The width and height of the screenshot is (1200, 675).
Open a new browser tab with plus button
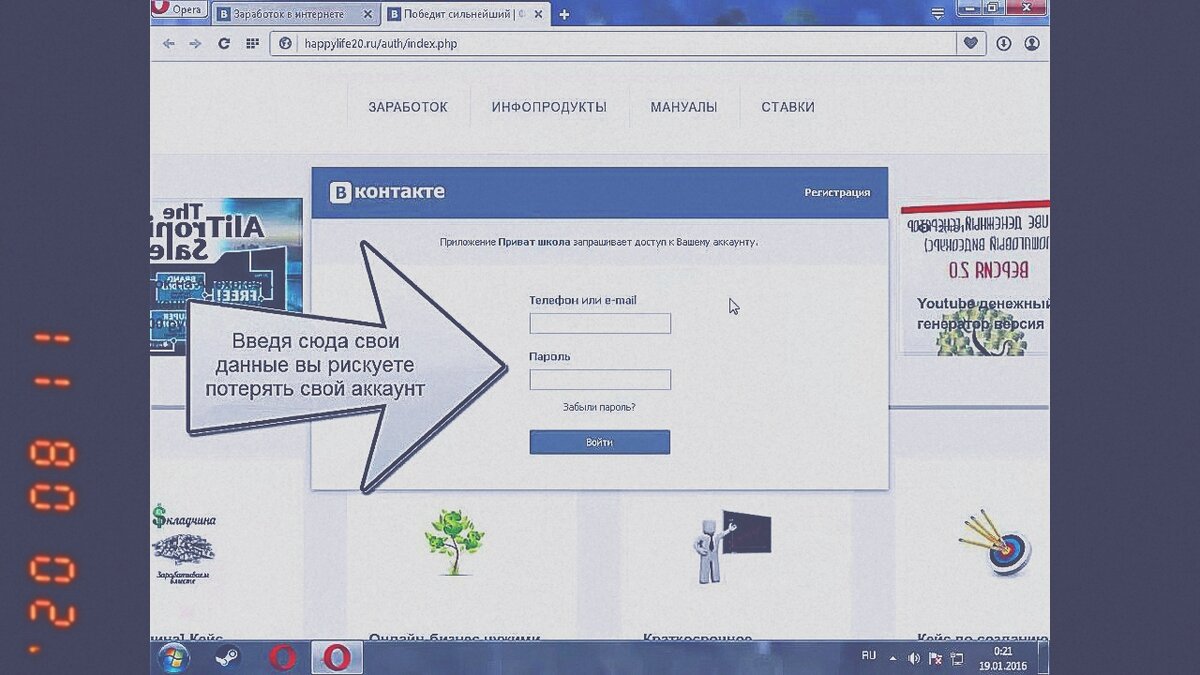pyautogui.click(x=564, y=14)
